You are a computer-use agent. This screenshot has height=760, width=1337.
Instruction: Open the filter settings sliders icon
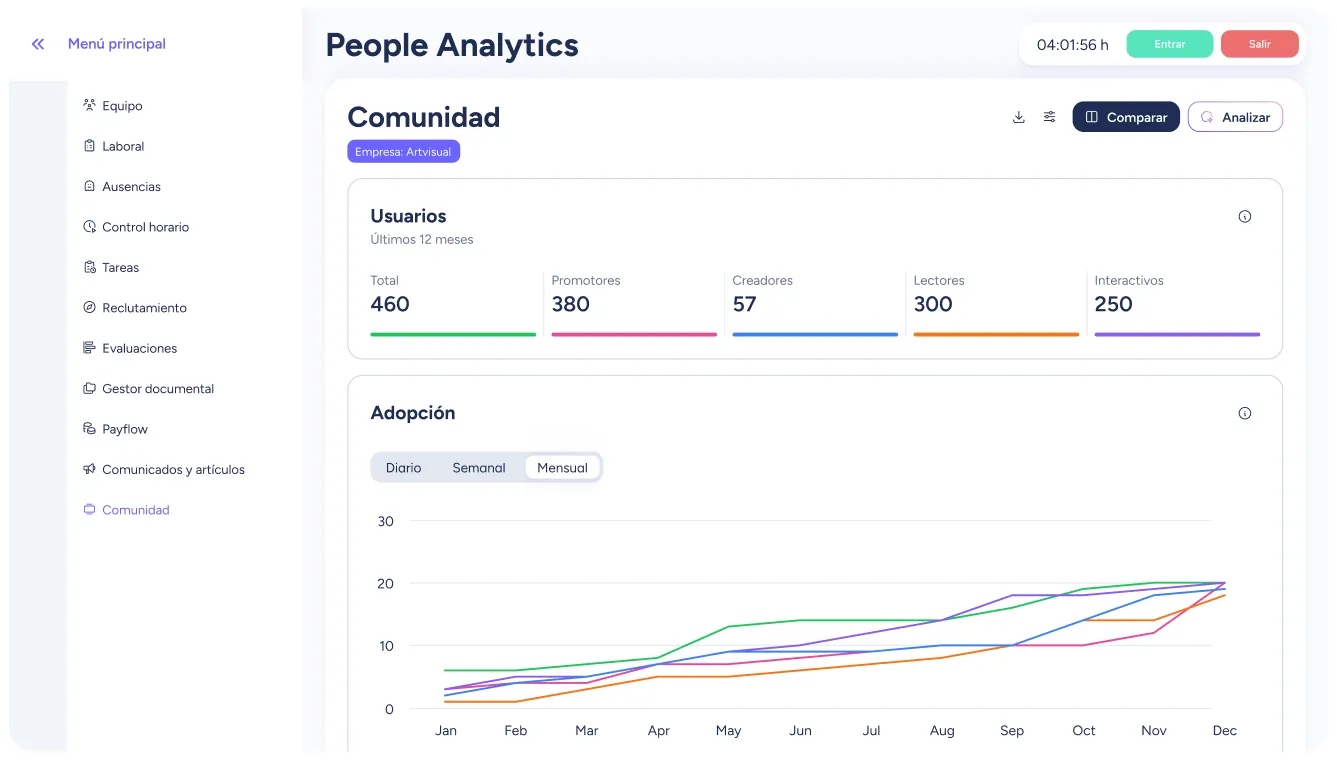pos(1049,117)
